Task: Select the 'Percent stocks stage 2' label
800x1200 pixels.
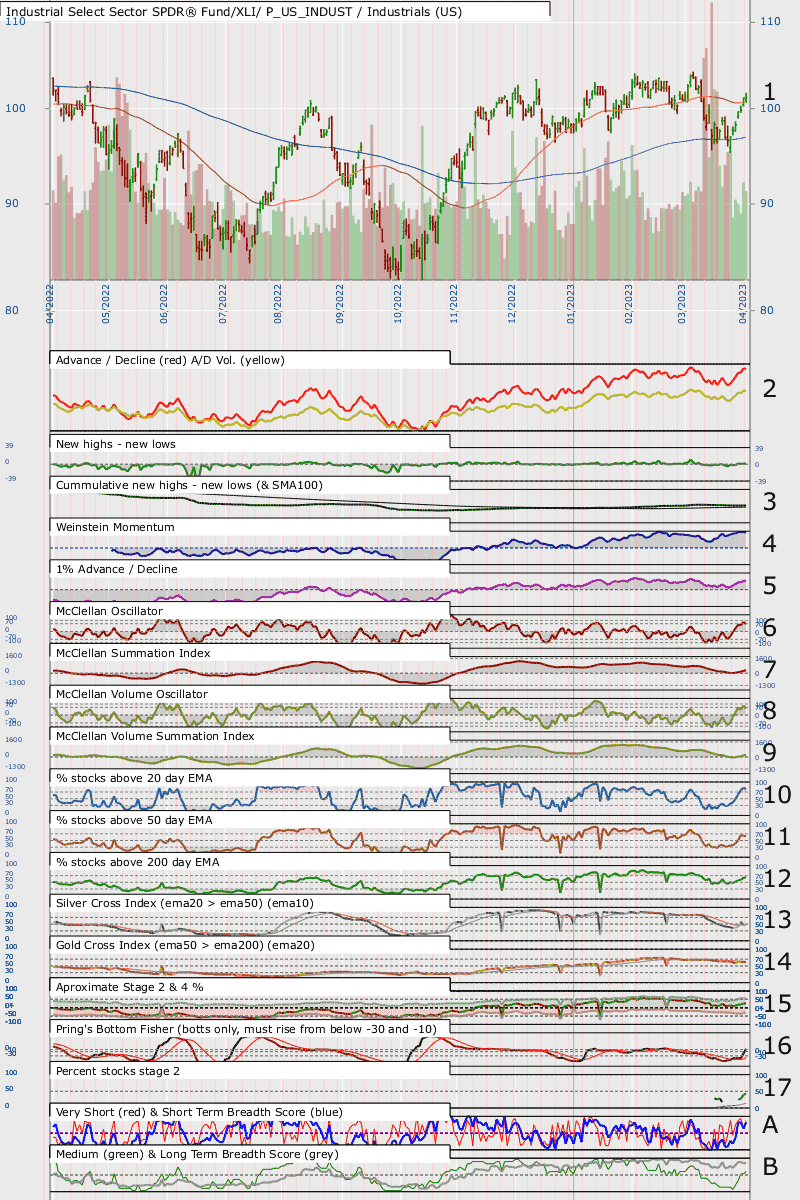Action: (x=119, y=1071)
